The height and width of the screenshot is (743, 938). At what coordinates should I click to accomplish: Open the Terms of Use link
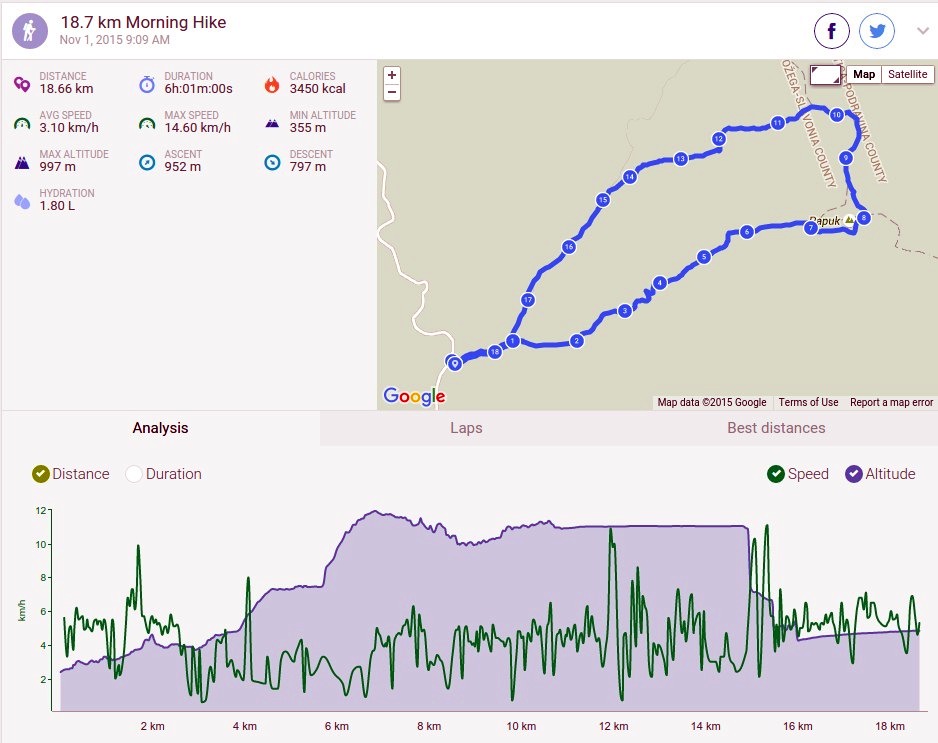point(808,402)
